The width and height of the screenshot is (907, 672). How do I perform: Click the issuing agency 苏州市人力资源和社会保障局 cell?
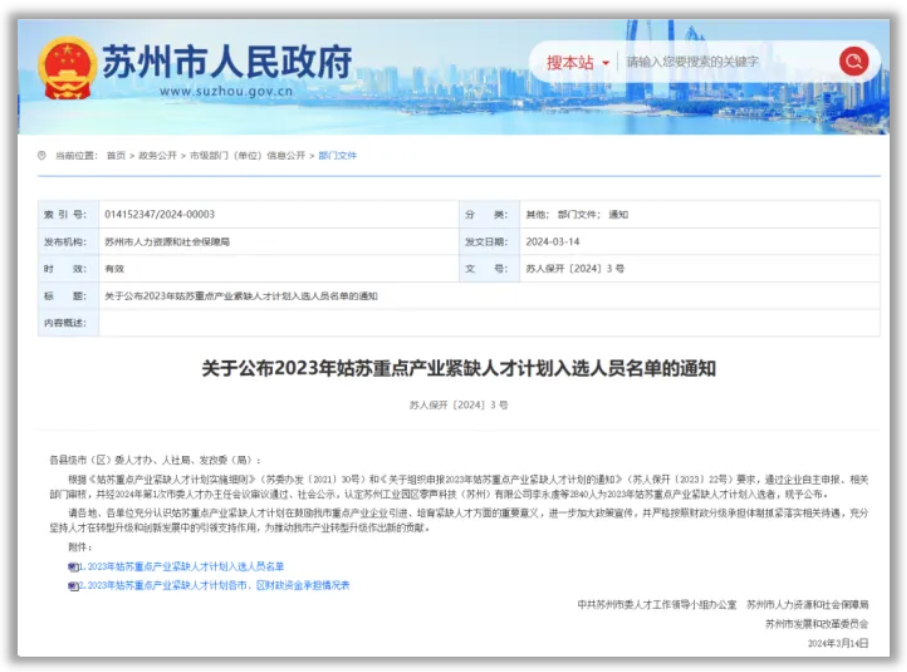coord(167,242)
